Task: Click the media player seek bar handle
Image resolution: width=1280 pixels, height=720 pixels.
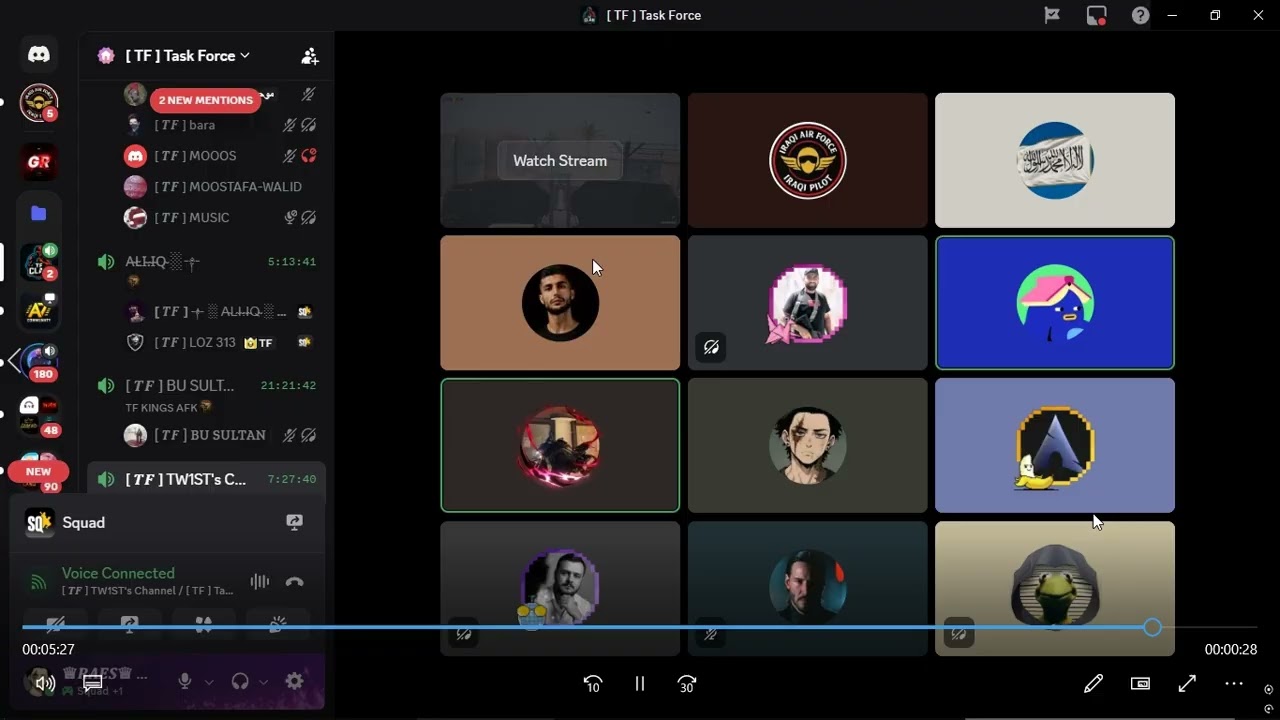Action: [x=1152, y=627]
